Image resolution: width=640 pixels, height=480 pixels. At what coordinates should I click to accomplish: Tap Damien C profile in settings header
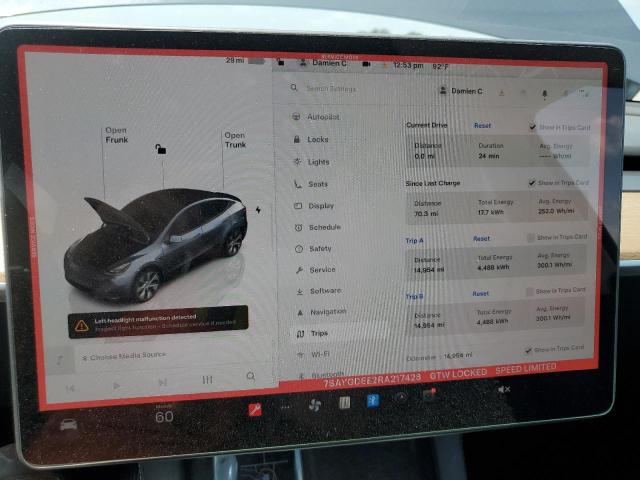(x=461, y=91)
